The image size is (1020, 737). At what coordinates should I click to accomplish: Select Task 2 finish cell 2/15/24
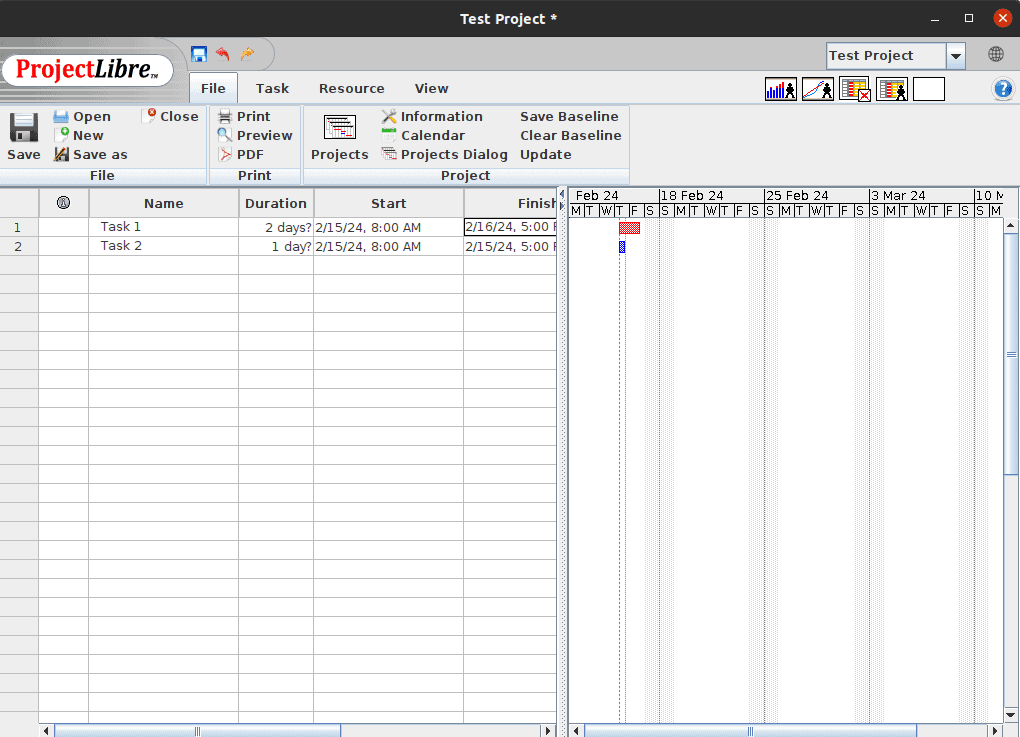tap(511, 246)
